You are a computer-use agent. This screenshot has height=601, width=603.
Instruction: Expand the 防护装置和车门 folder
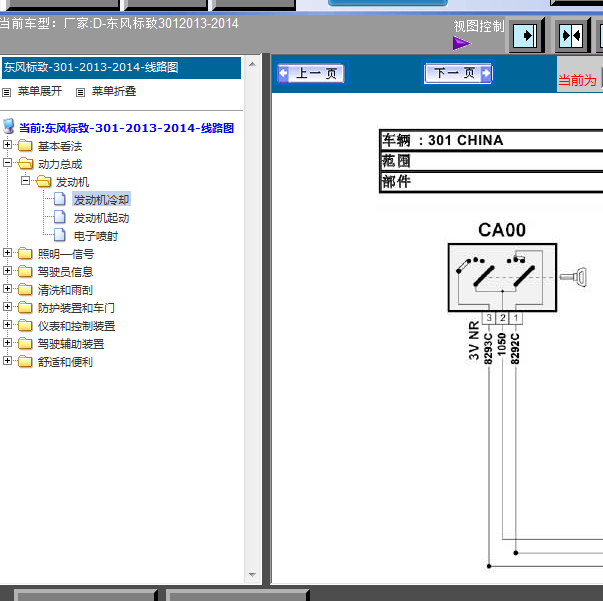click(7, 306)
